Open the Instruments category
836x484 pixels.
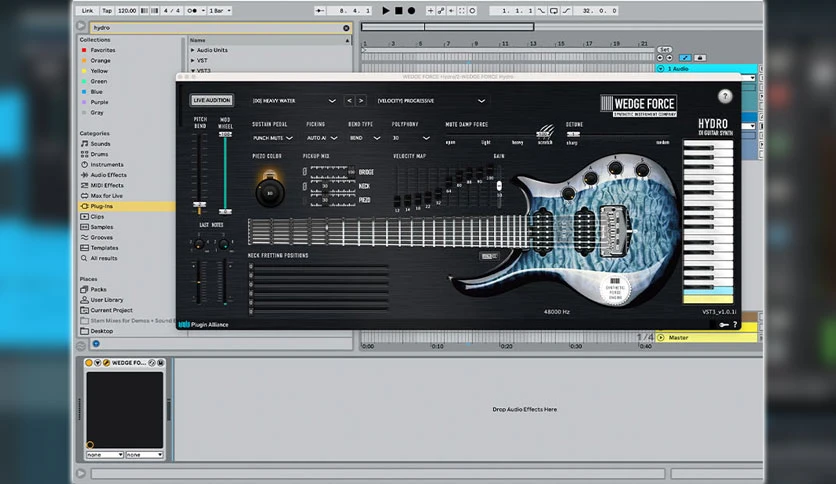[106, 165]
